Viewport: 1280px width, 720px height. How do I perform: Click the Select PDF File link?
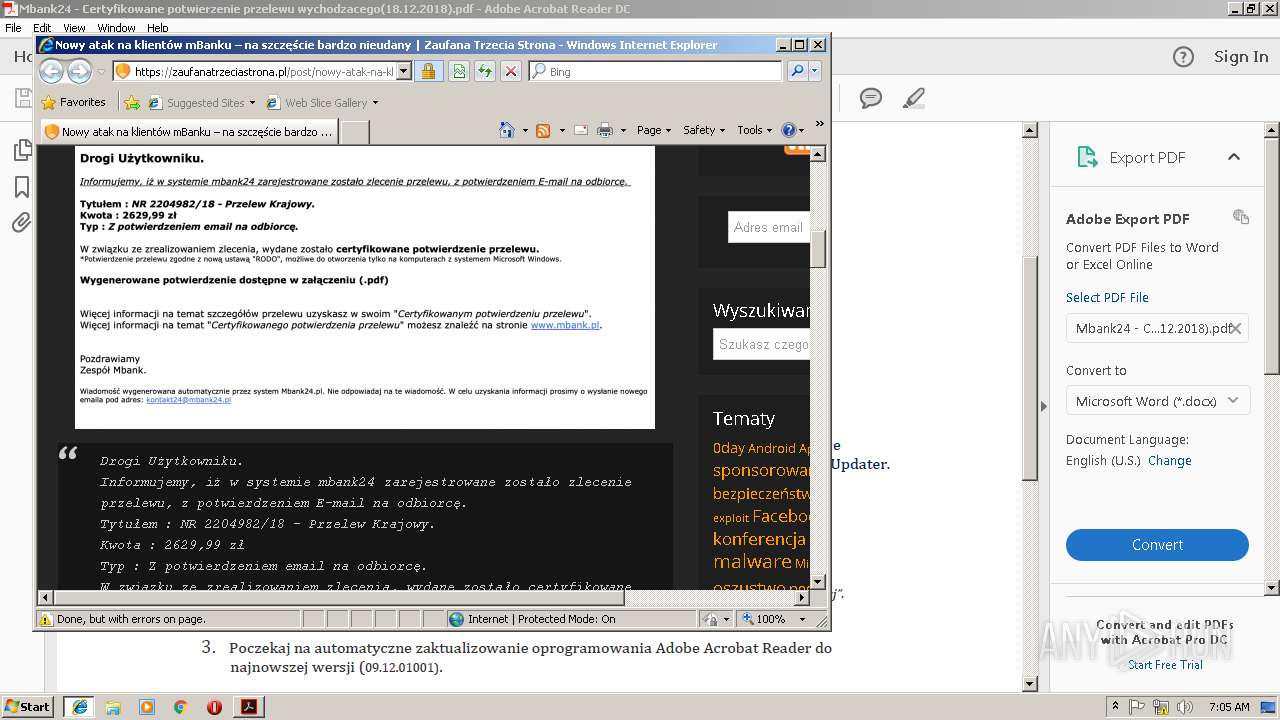(1107, 297)
